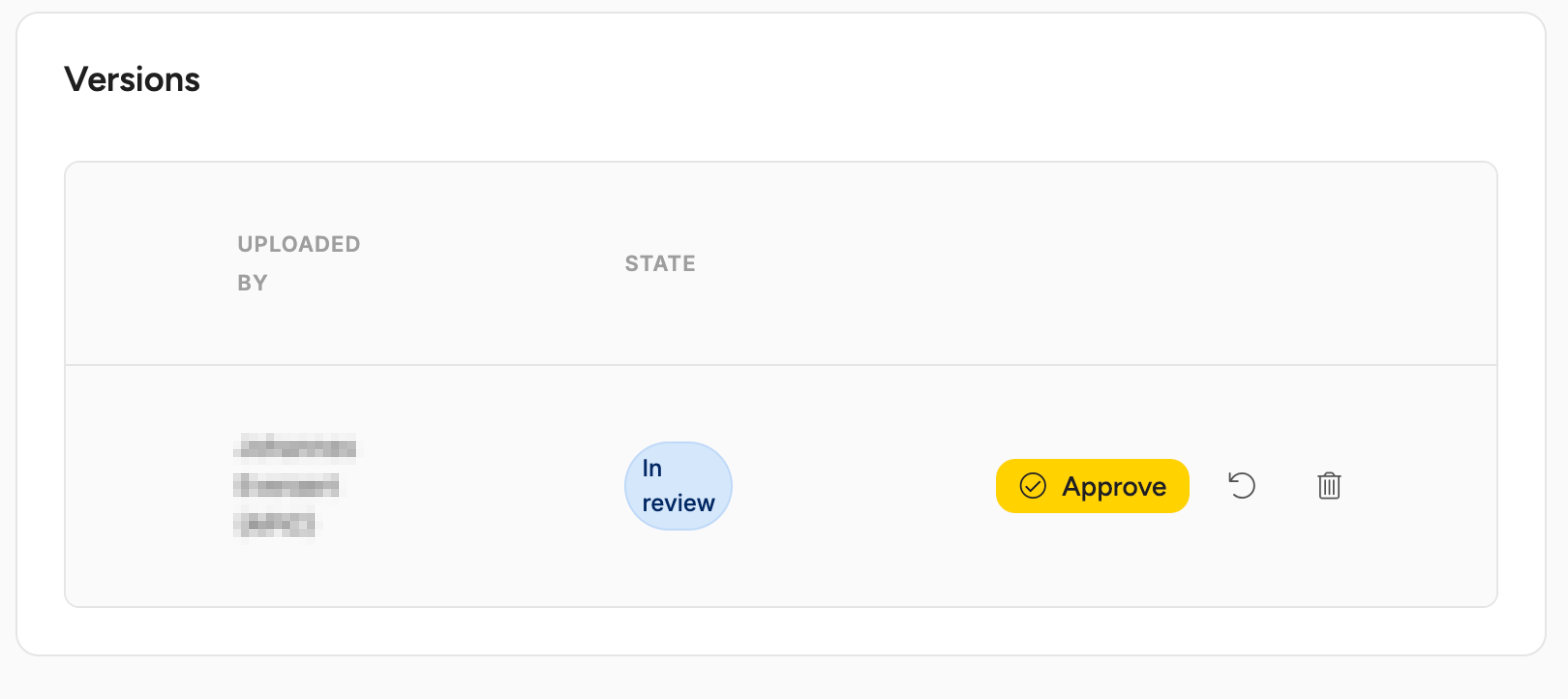Click the revert arrow icon
The height and width of the screenshot is (699, 1568).
click(1241, 486)
